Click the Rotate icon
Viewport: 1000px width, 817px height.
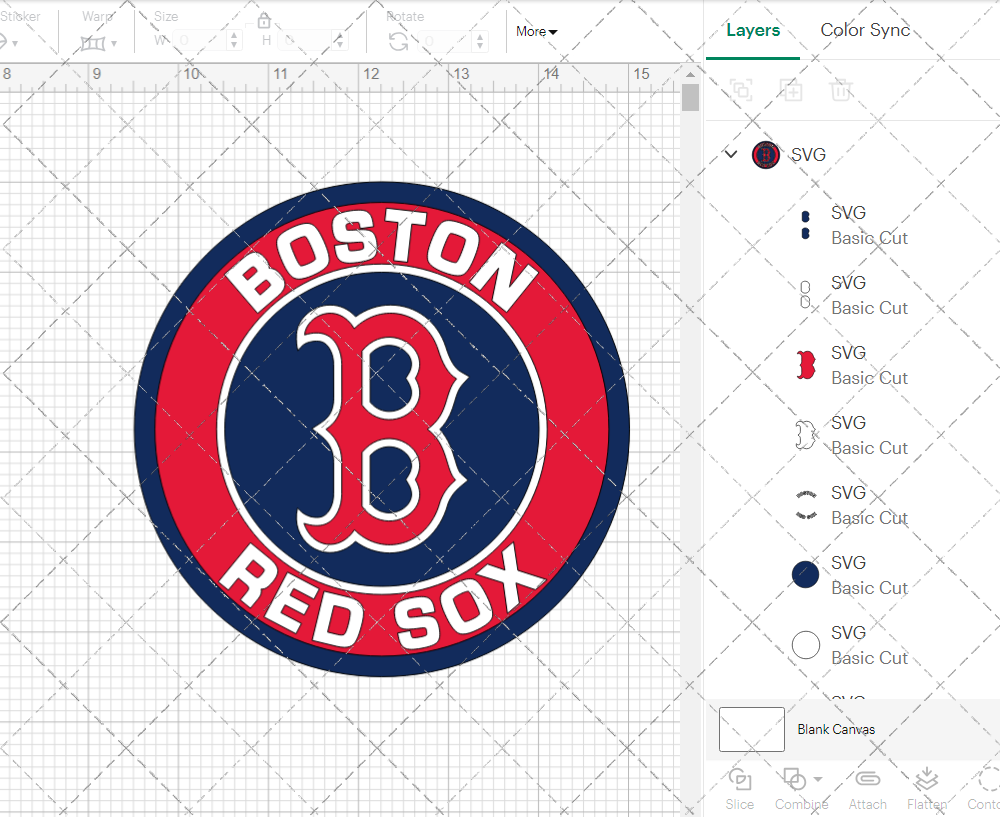coord(399,42)
